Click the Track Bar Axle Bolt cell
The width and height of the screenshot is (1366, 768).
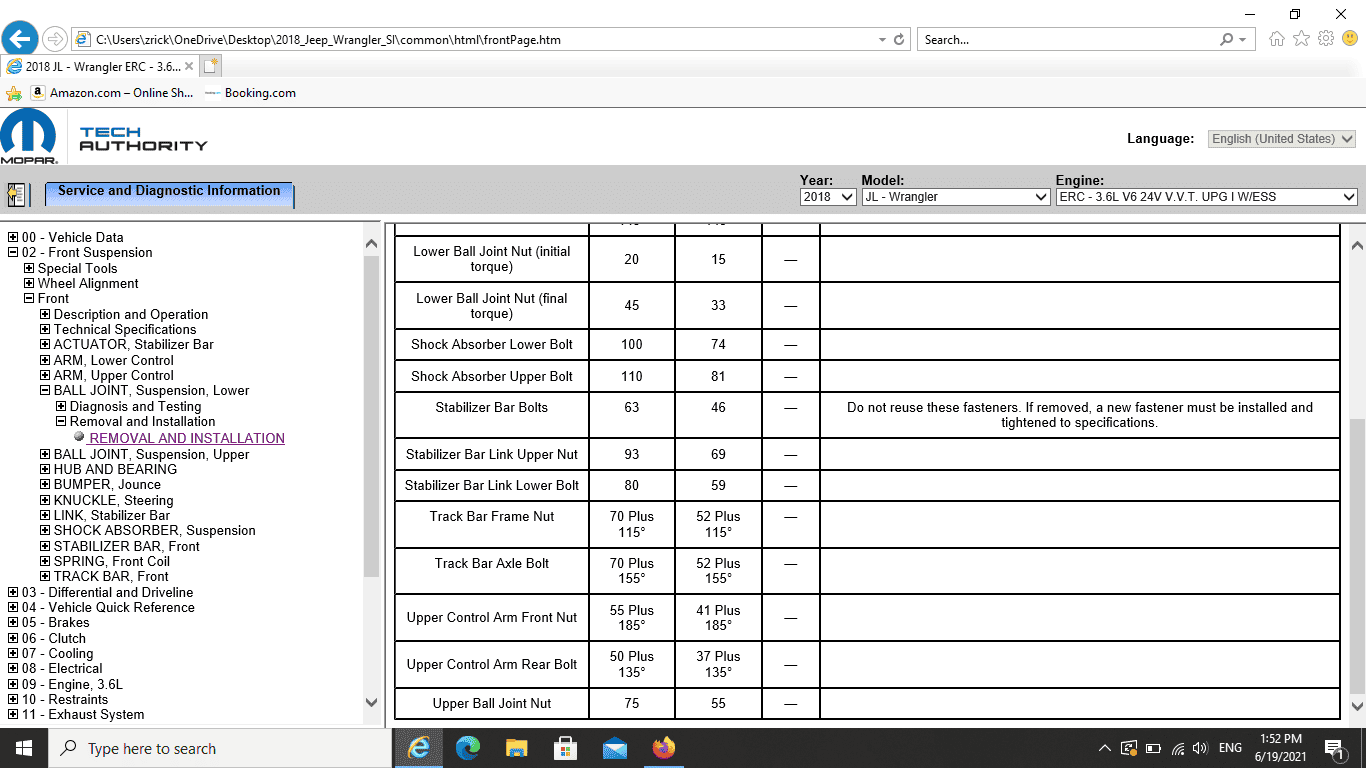click(492, 571)
